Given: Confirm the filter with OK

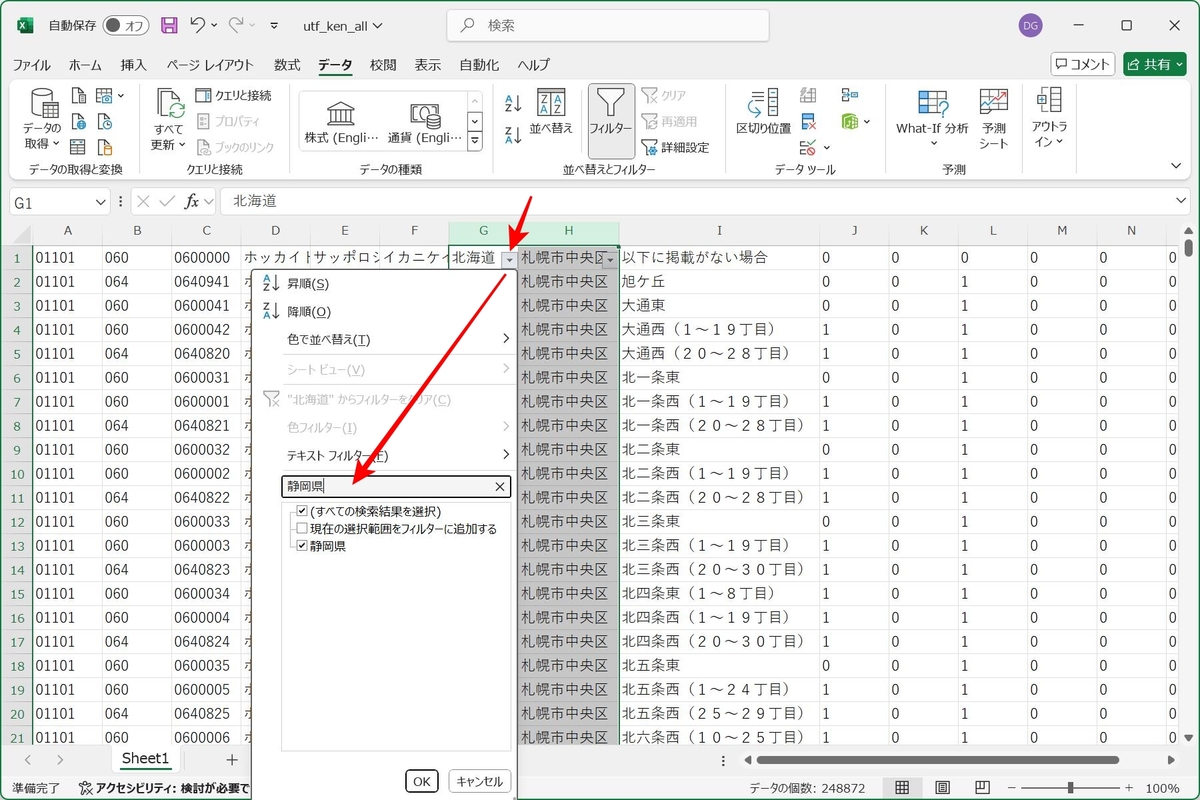Looking at the screenshot, I should click(x=422, y=781).
